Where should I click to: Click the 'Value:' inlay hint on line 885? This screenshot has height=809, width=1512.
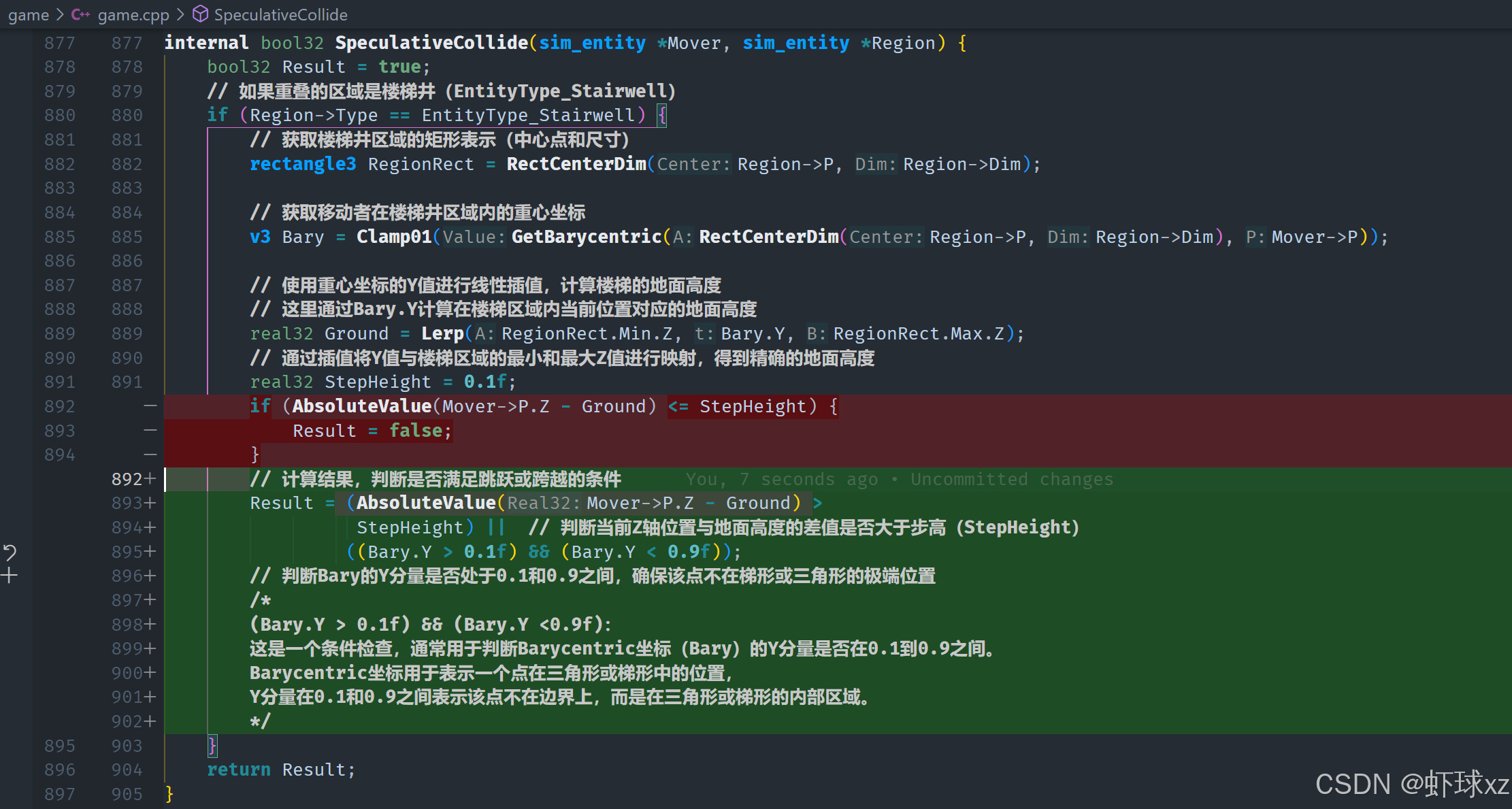click(x=474, y=237)
